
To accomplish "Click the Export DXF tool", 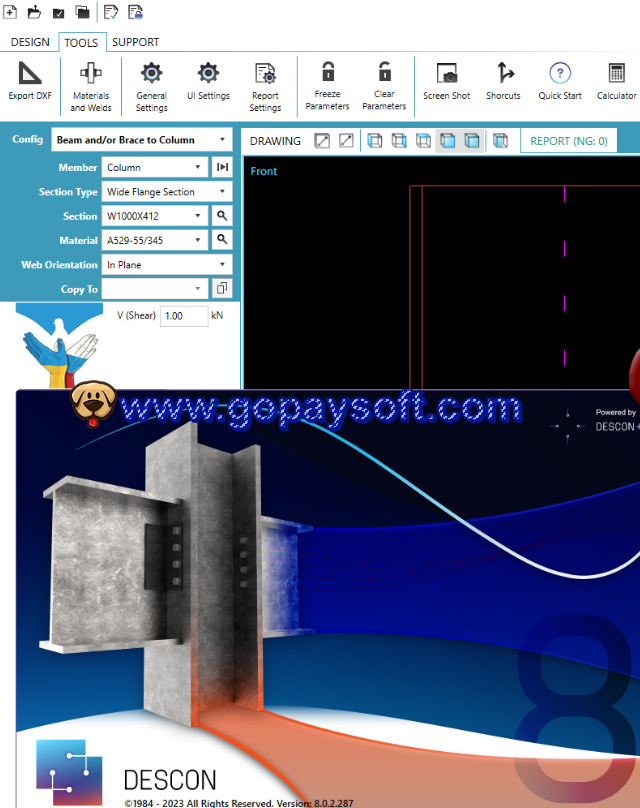I will pyautogui.click(x=30, y=81).
